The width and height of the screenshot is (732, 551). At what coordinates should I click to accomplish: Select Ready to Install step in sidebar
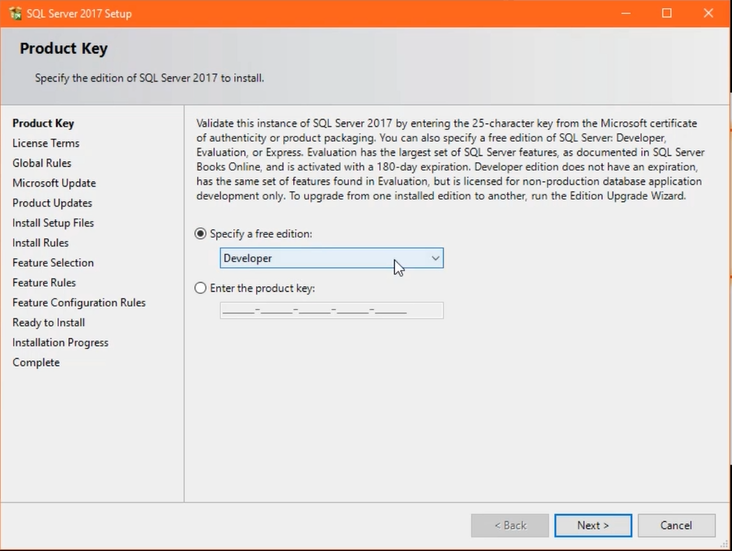coord(49,323)
